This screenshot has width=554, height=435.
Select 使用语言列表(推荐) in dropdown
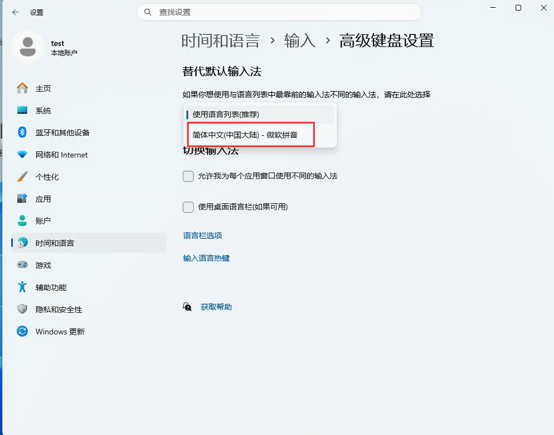pos(260,114)
